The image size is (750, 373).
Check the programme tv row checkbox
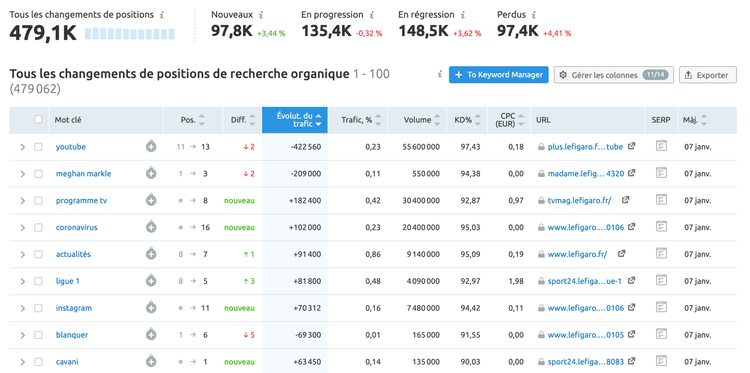(38, 200)
